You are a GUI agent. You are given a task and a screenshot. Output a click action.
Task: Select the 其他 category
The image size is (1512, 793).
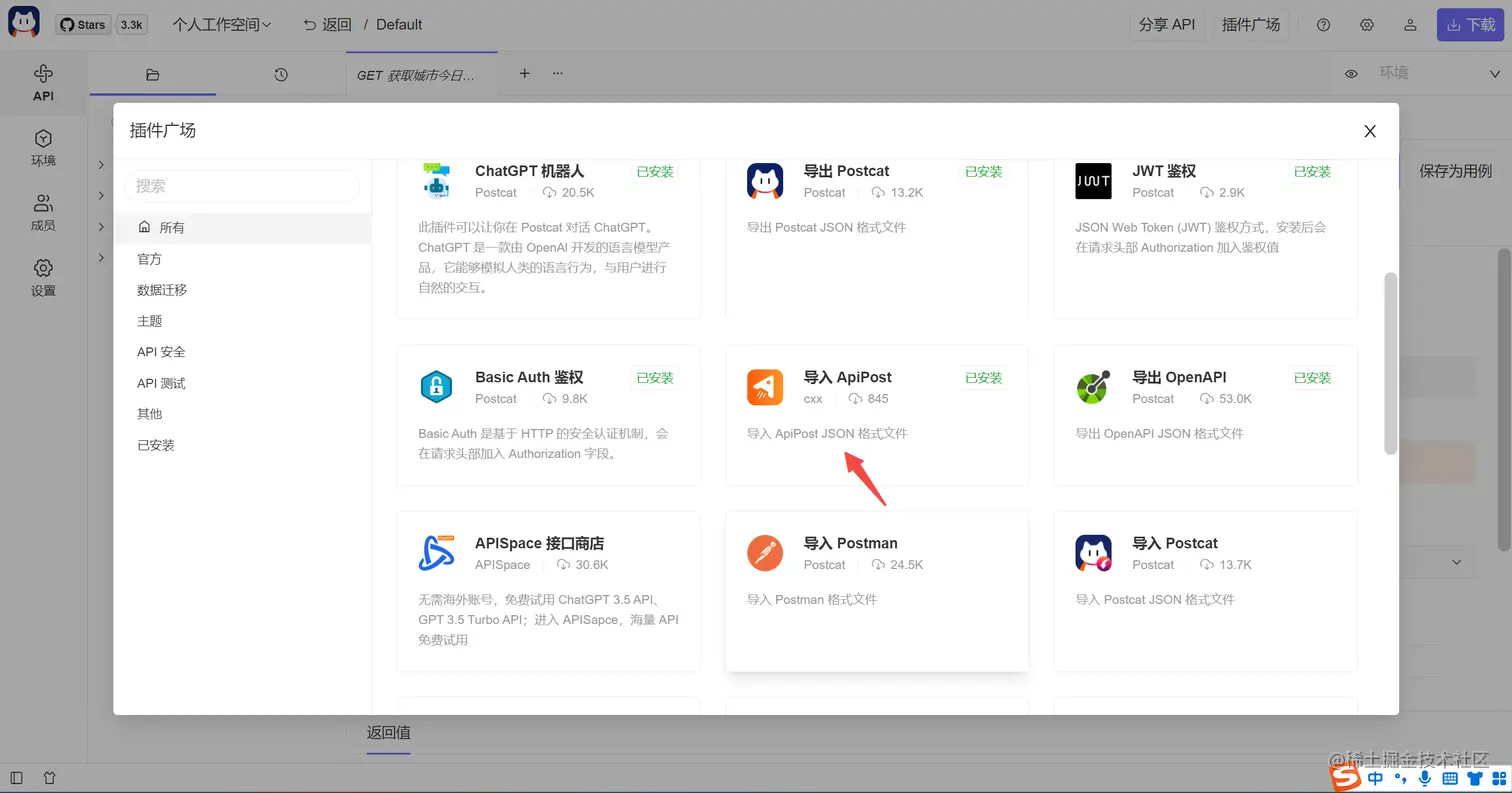pyautogui.click(x=242, y=414)
